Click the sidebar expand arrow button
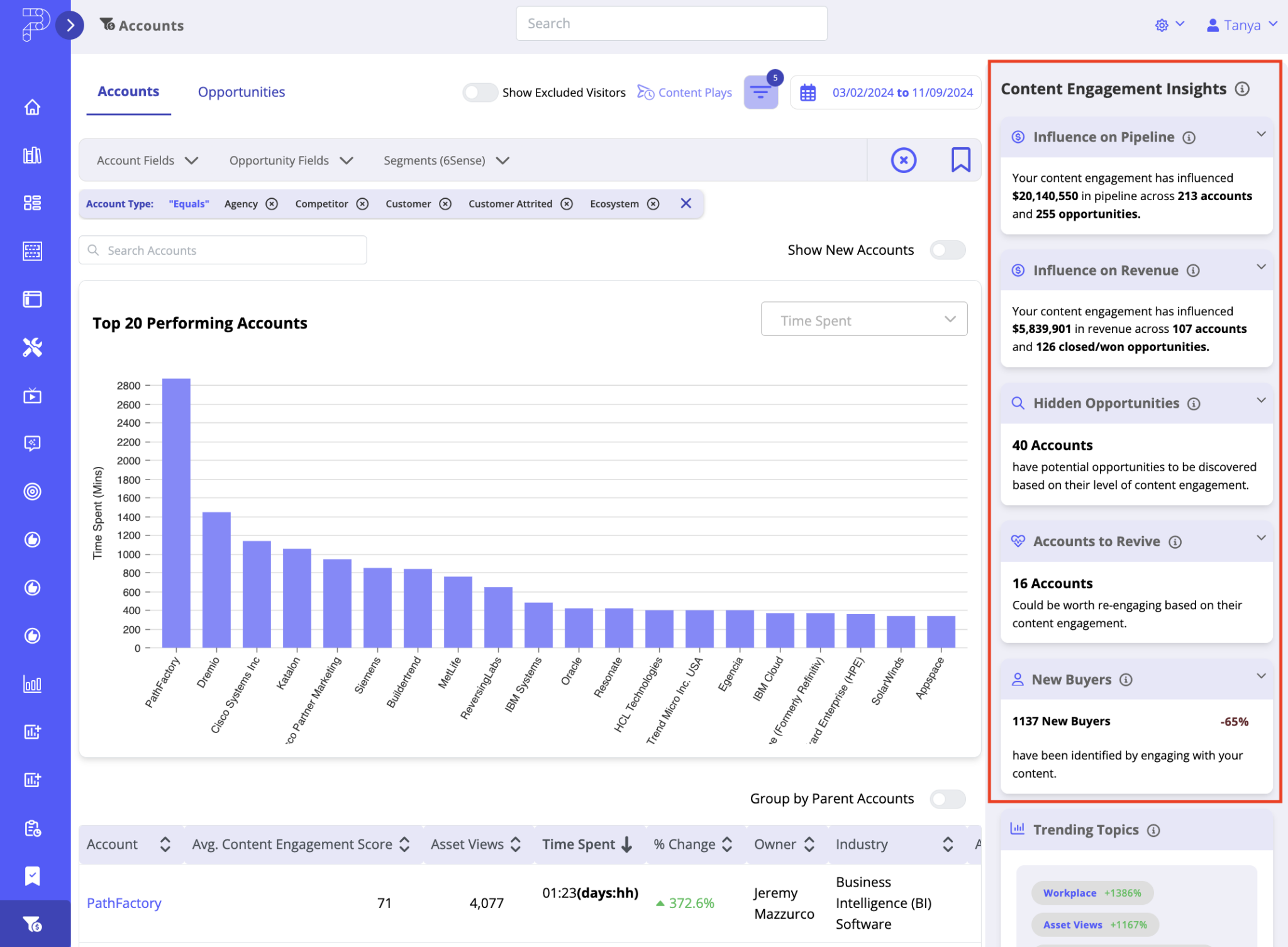The width and height of the screenshot is (1288, 947). click(x=70, y=25)
